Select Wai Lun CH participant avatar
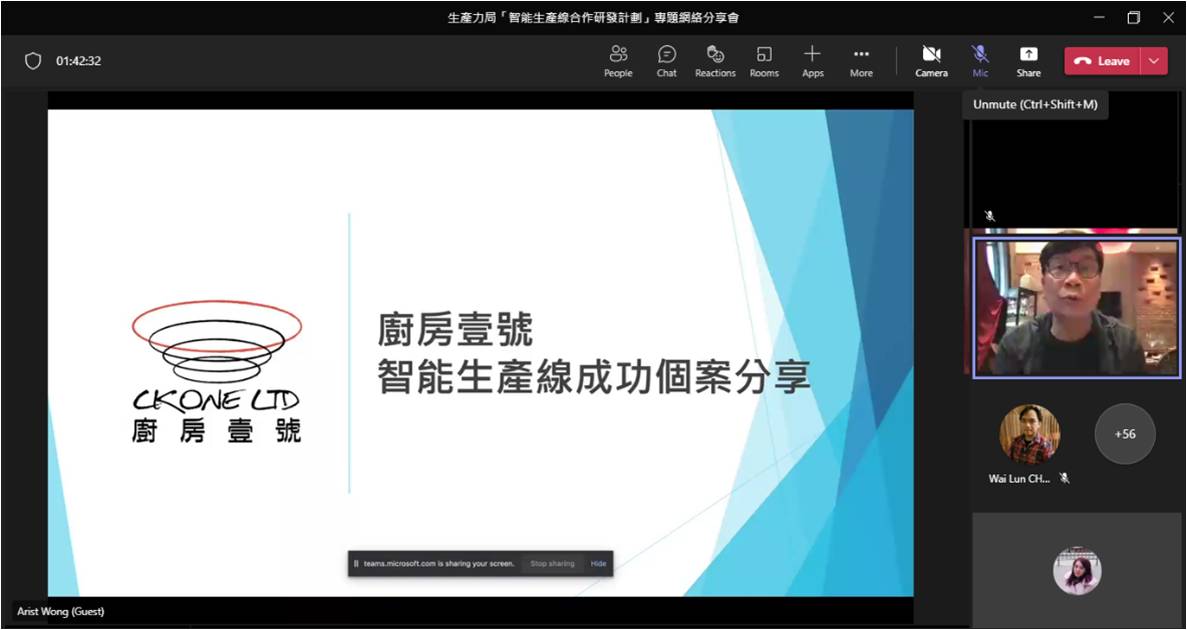The width and height of the screenshot is (1187, 630). [x=1030, y=434]
